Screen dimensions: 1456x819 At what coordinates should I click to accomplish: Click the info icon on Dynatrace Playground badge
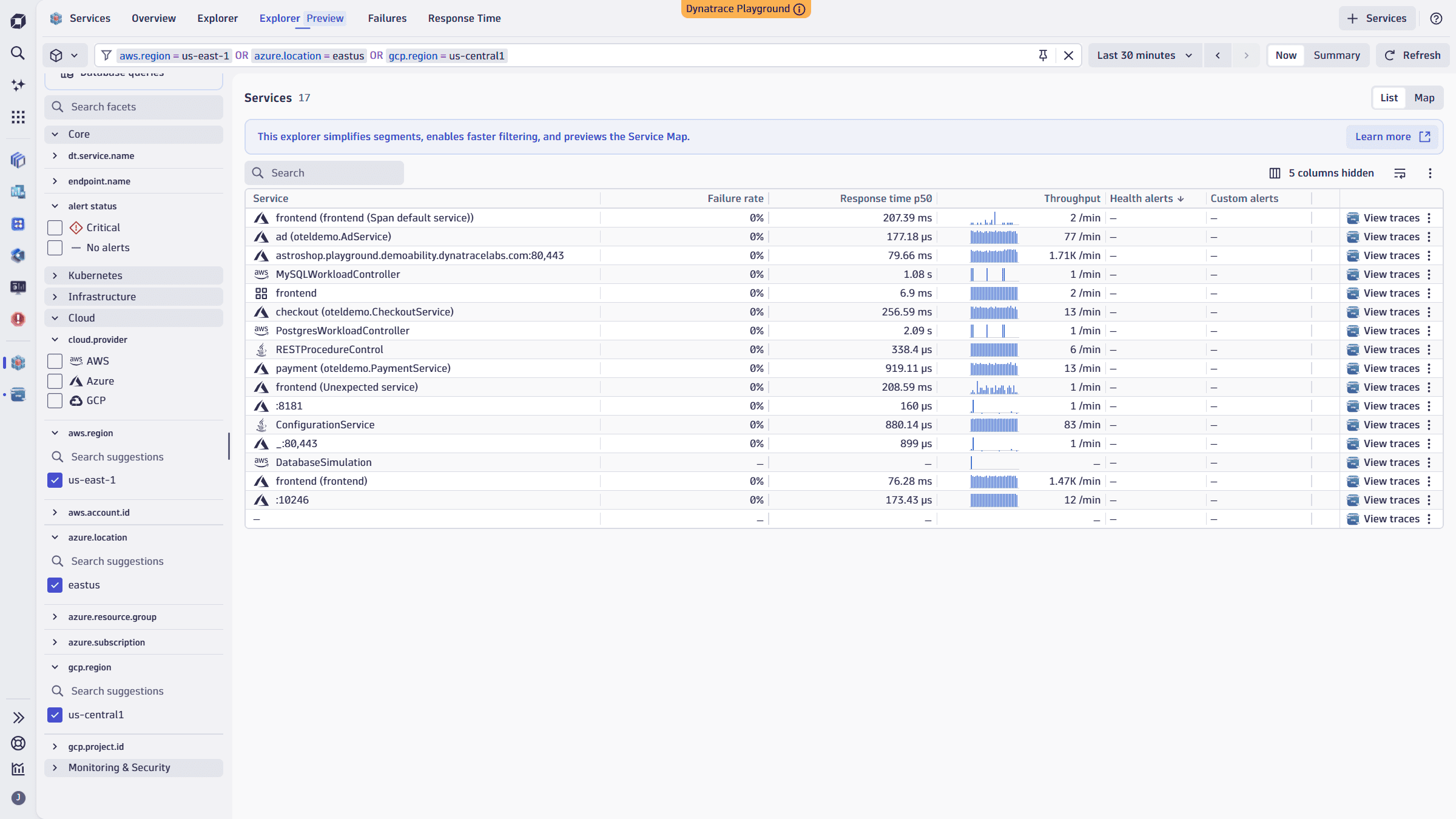coord(800,9)
